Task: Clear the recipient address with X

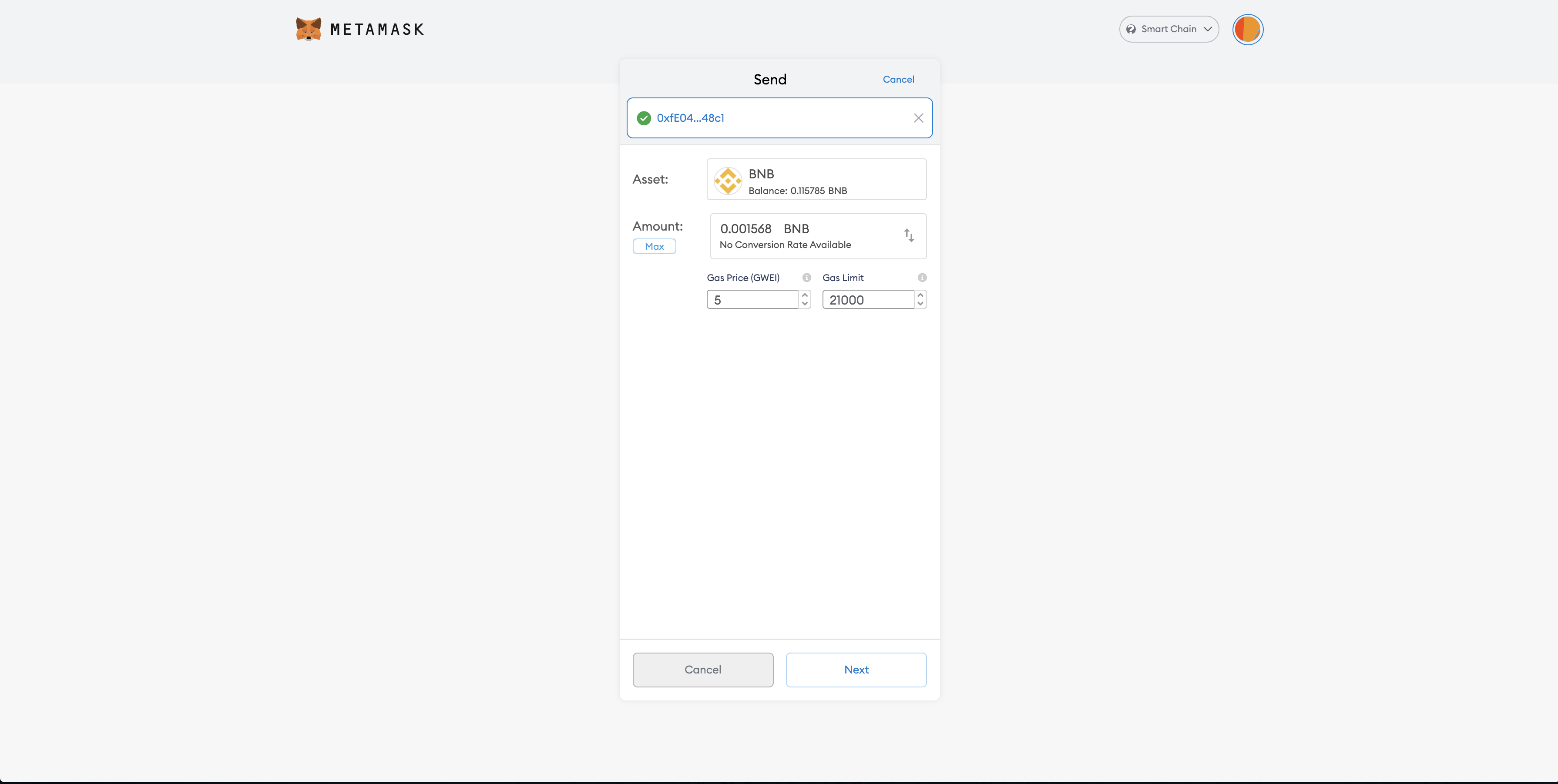Action: pyautogui.click(x=918, y=118)
